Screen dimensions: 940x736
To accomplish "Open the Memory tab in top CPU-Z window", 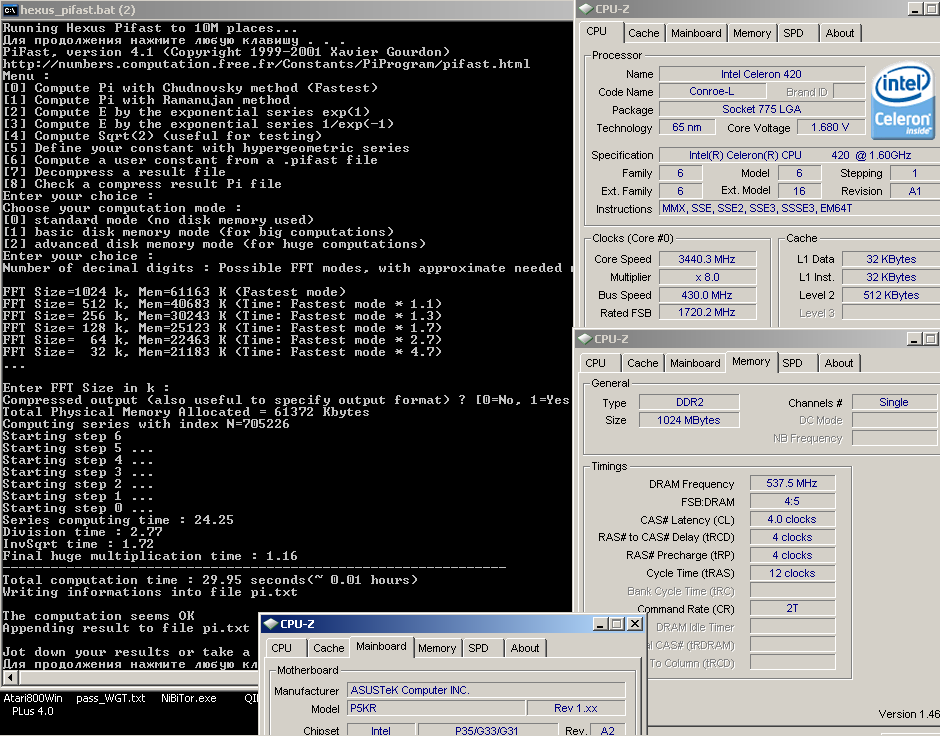I will point(752,34).
